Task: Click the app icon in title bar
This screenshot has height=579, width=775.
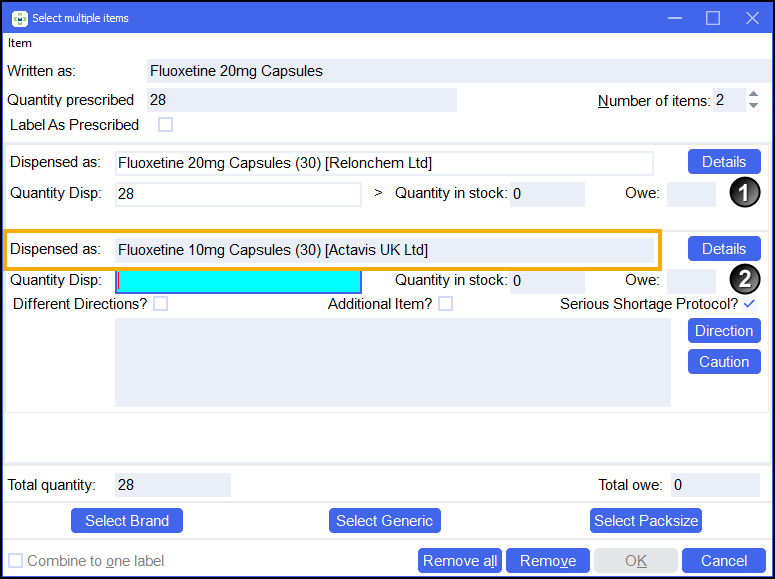Action: point(19,18)
